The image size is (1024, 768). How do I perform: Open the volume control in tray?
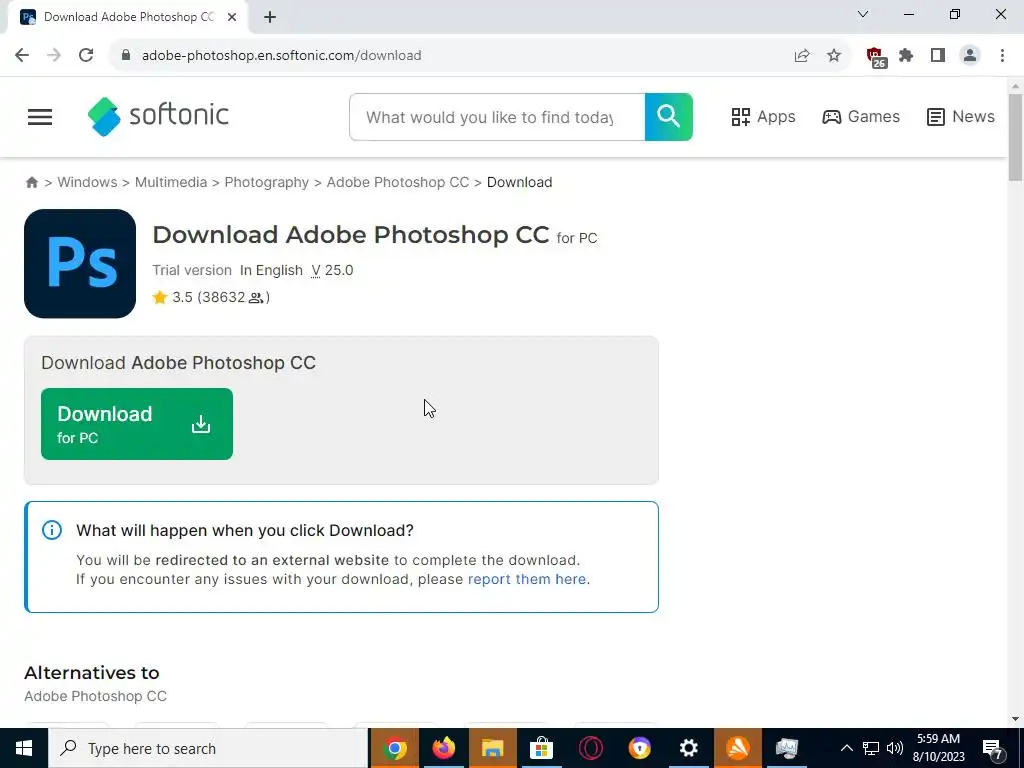(895, 748)
